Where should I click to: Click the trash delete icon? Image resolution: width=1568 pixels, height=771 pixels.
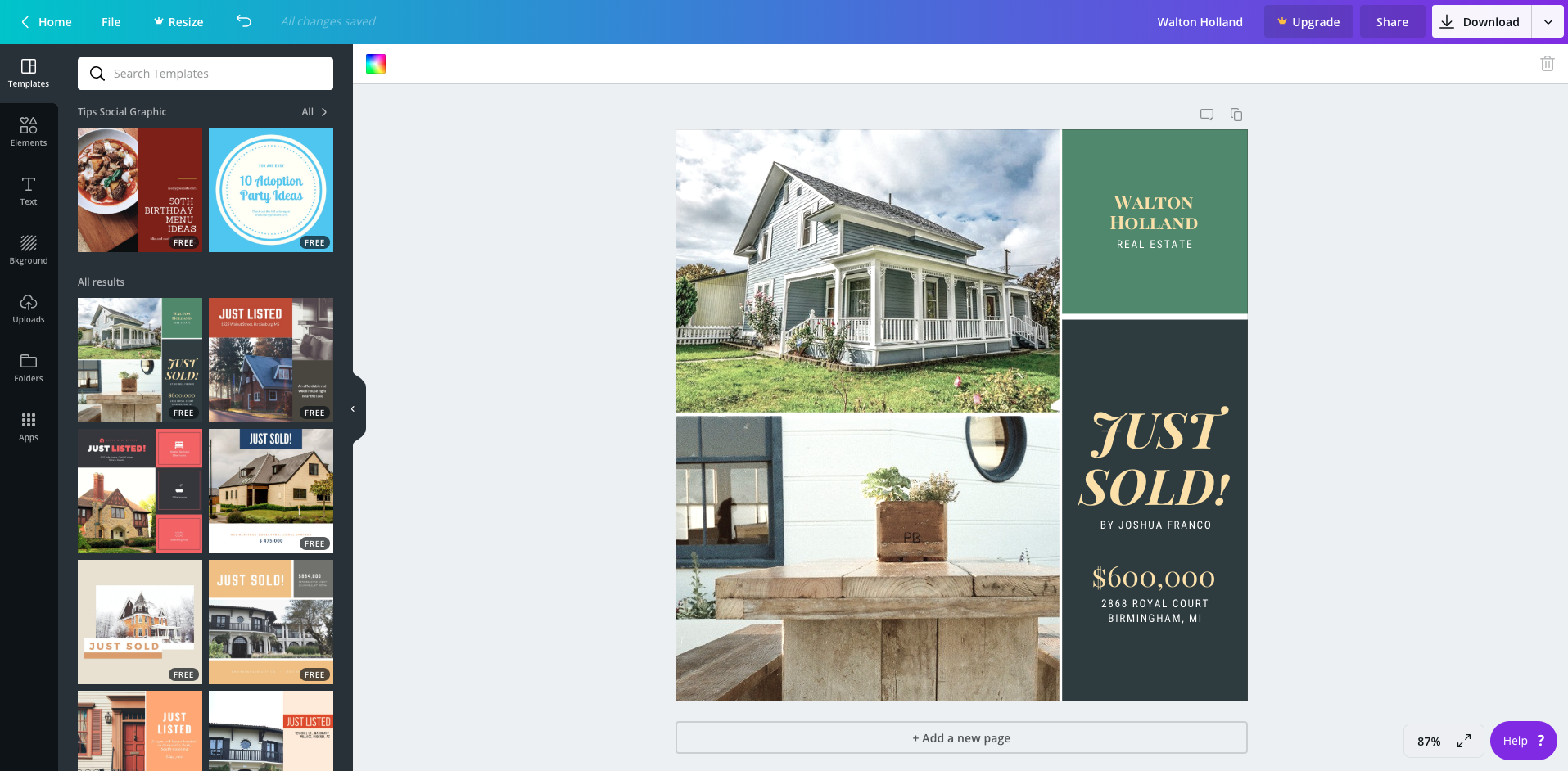[x=1547, y=64]
